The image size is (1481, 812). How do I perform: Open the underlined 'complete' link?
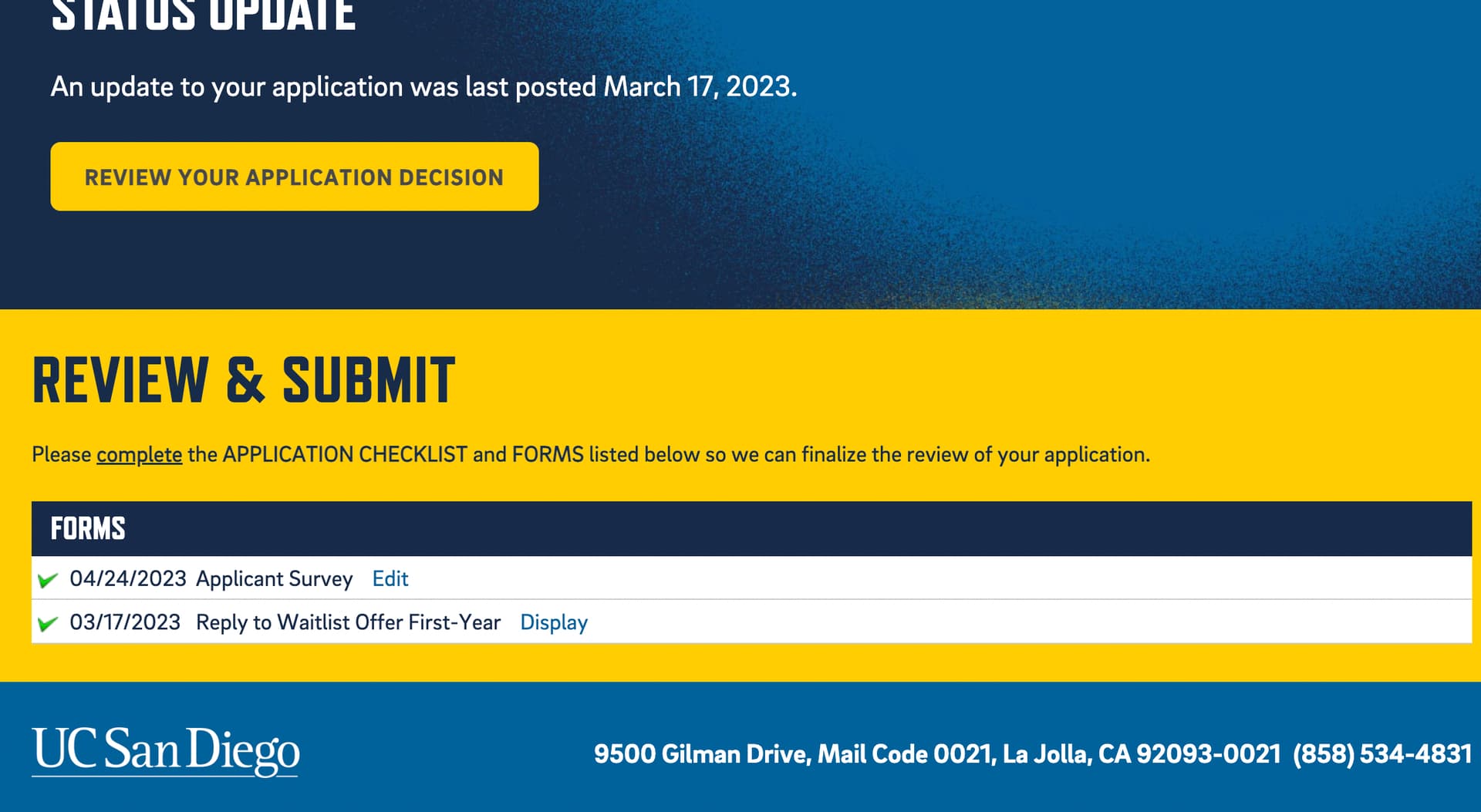[x=139, y=455]
